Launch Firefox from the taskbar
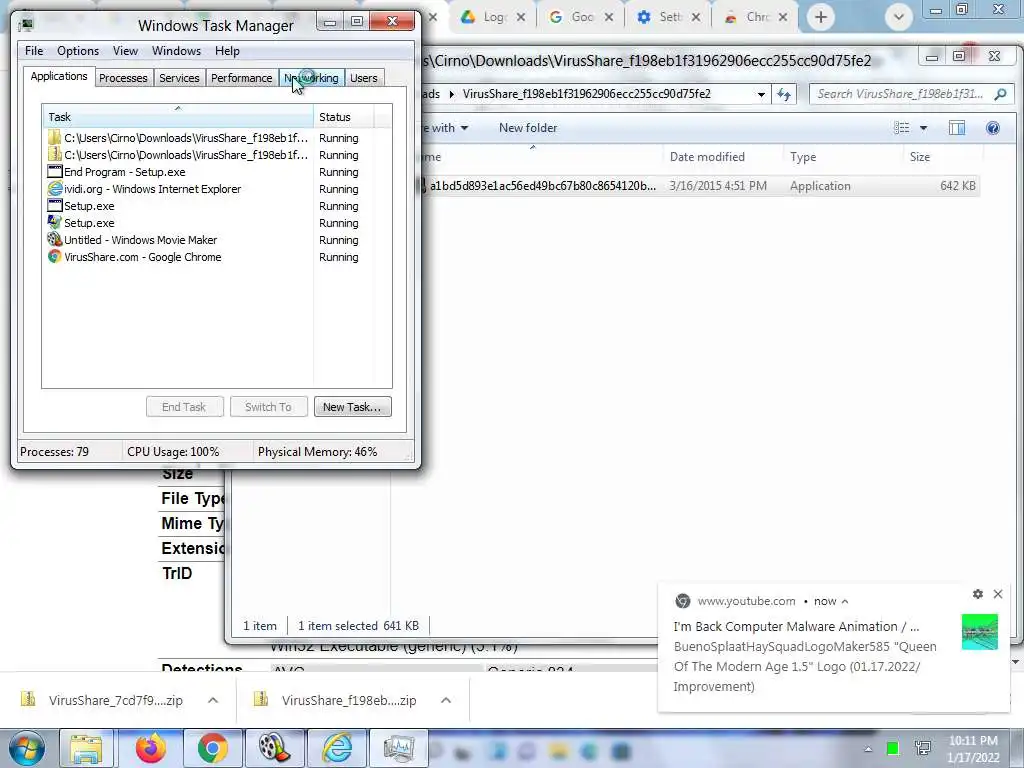Image resolution: width=1024 pixels, height=768 pixels. 150,748
